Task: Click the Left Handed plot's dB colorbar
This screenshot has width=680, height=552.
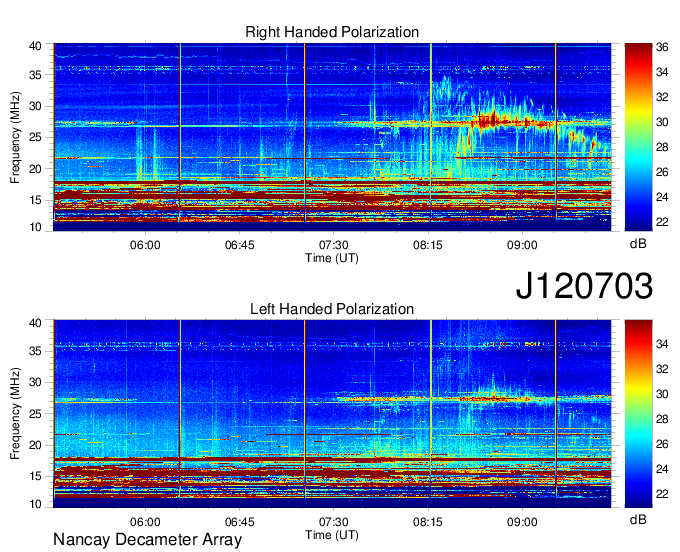Action: pyautogui.click(x=638, y=414)
